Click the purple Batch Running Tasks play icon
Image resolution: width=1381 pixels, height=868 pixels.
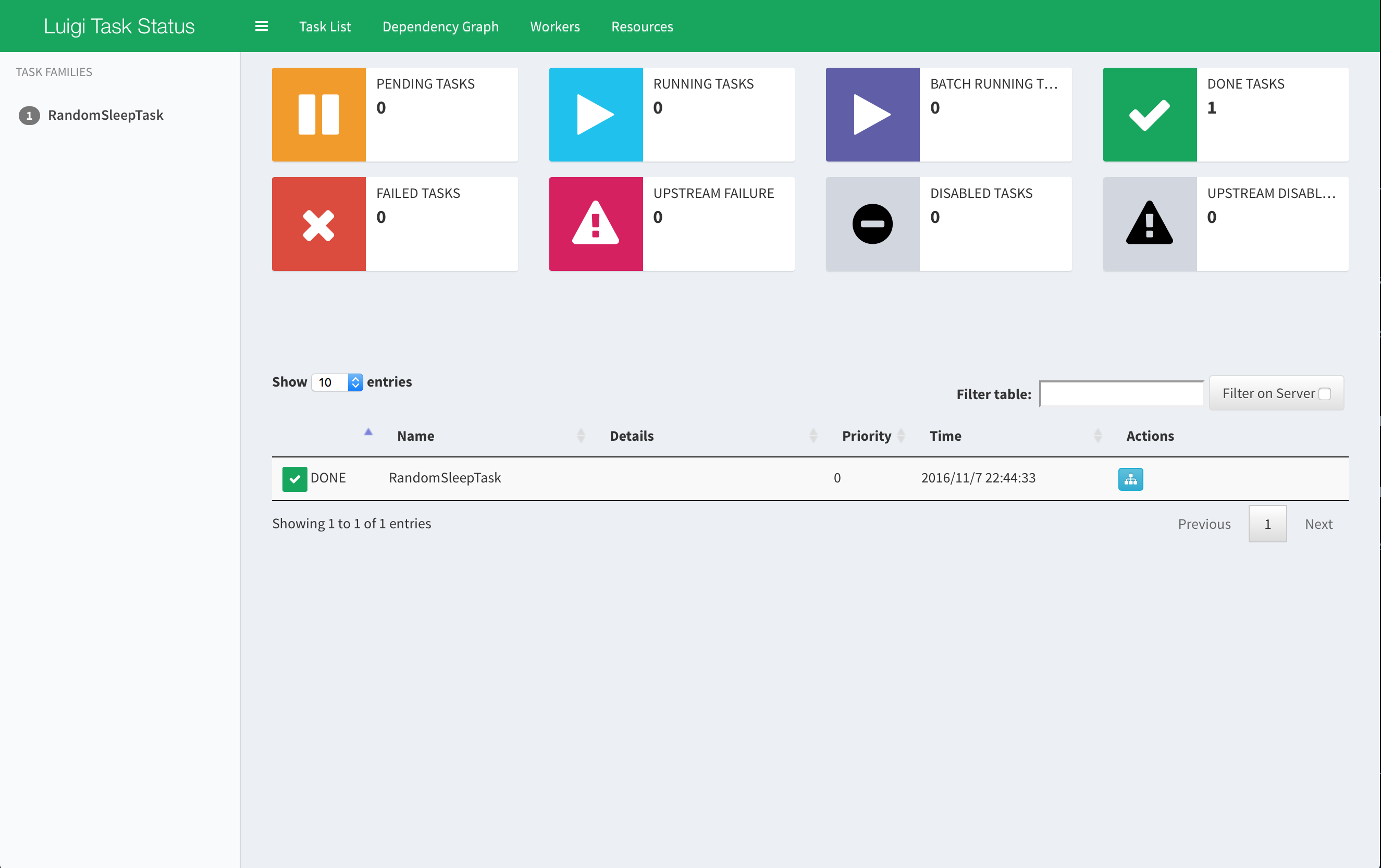[873, 115]
